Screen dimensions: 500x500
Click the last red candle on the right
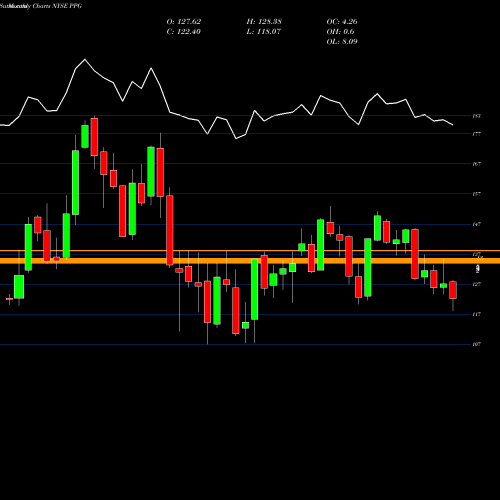(453, 290)
